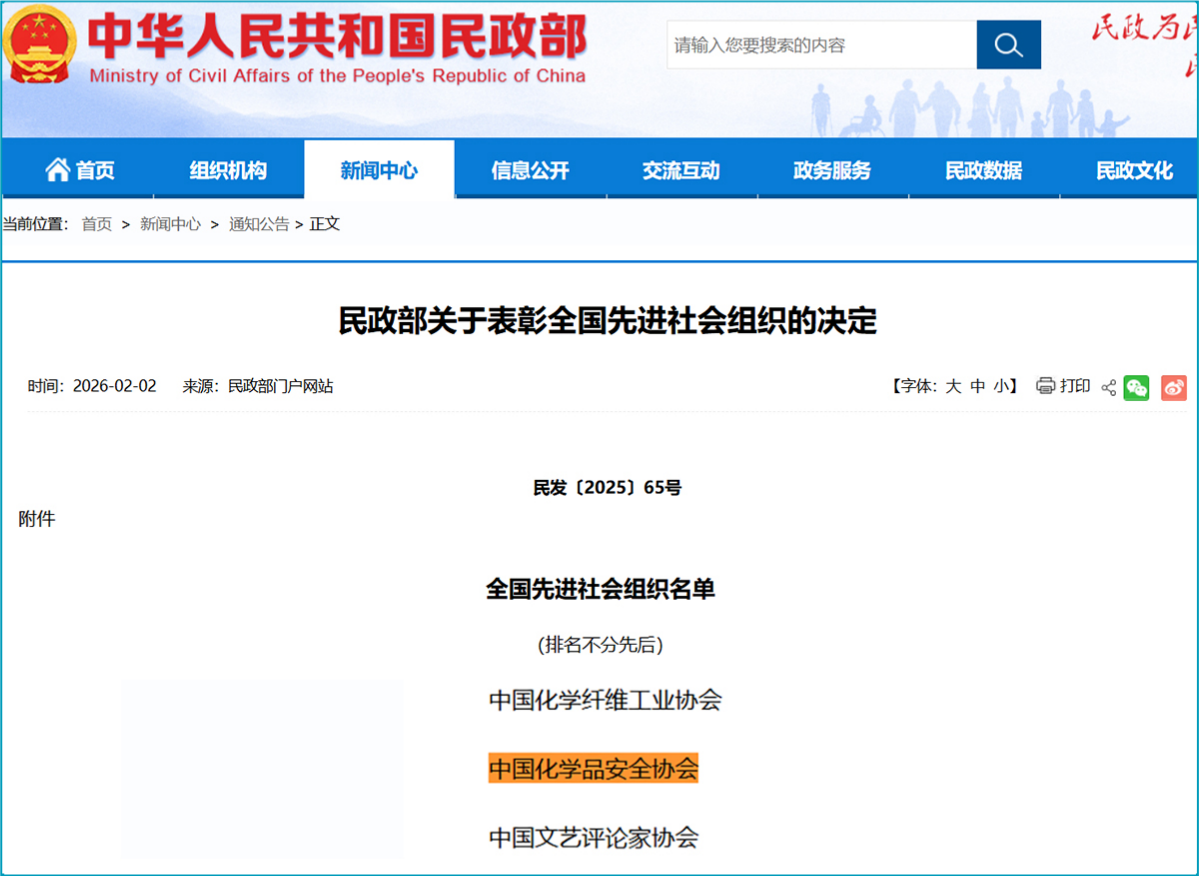Image resolution: width=1200 pixels, height=877 pixels.
Task: Open the 交流互动 menu item
Action: (681, 170)
